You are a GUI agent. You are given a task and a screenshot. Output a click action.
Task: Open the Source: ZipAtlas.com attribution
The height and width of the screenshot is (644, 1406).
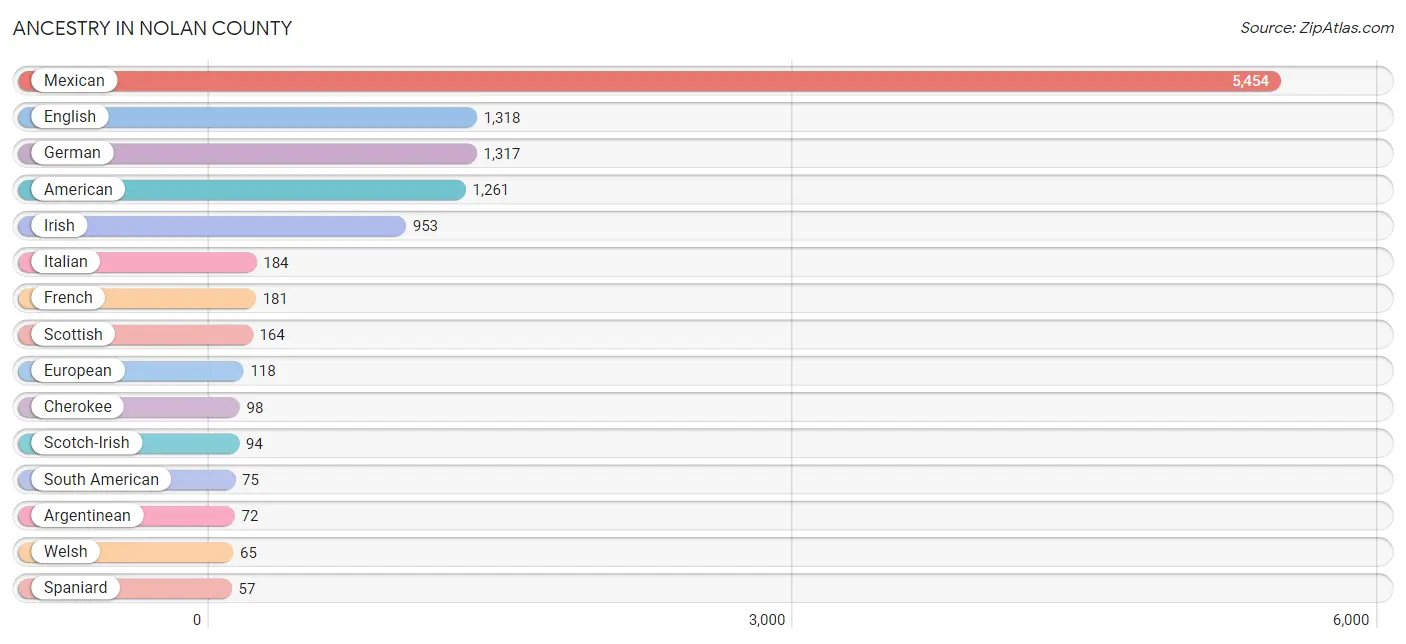(1317, 28)
